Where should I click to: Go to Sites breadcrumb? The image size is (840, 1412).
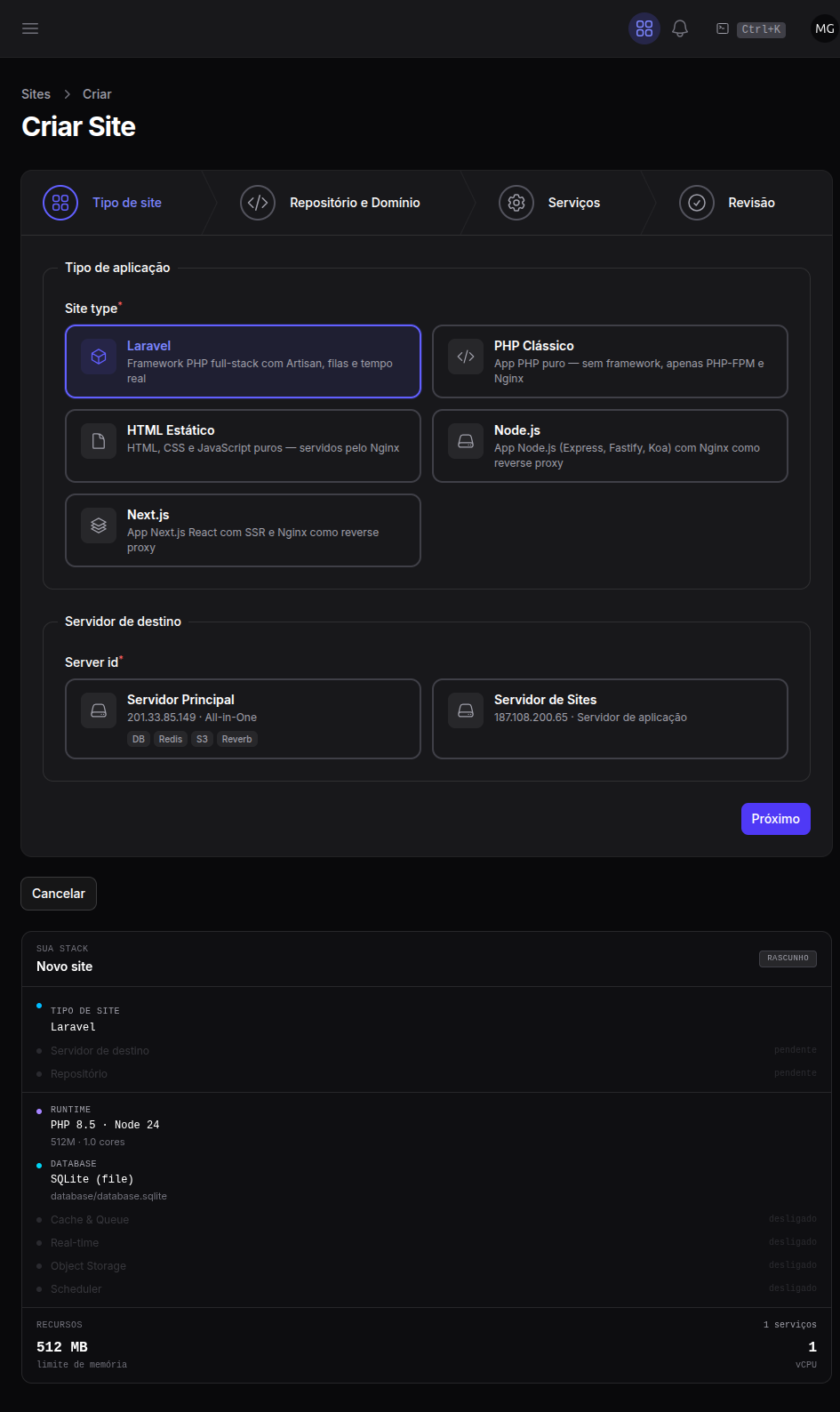(36, 94)
